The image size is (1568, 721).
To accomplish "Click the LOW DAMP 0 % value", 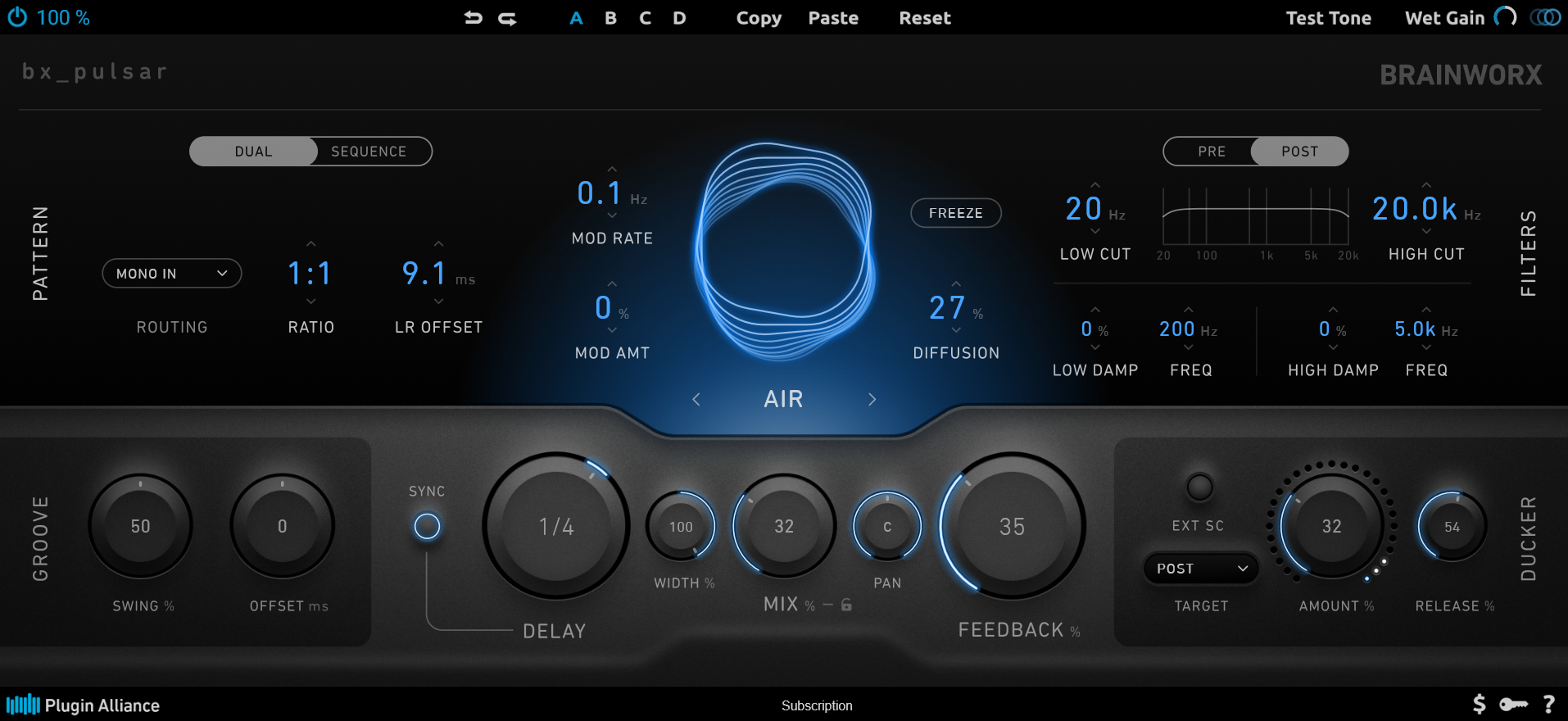I will click(x=1094, y=329).
